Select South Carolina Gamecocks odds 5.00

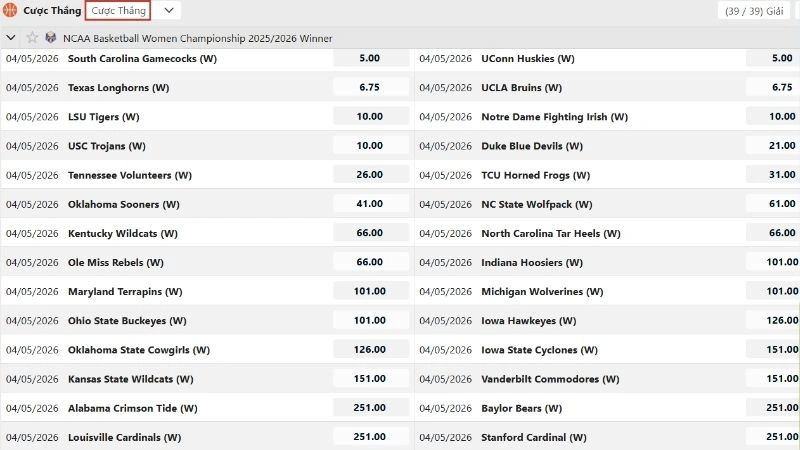pos(371,58)
